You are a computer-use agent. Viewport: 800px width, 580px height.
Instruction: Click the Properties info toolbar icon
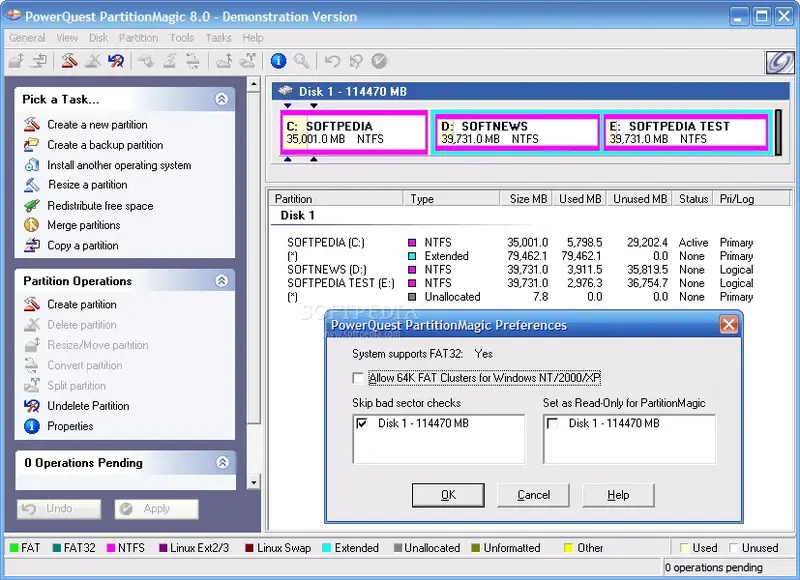tap(278, 61)
